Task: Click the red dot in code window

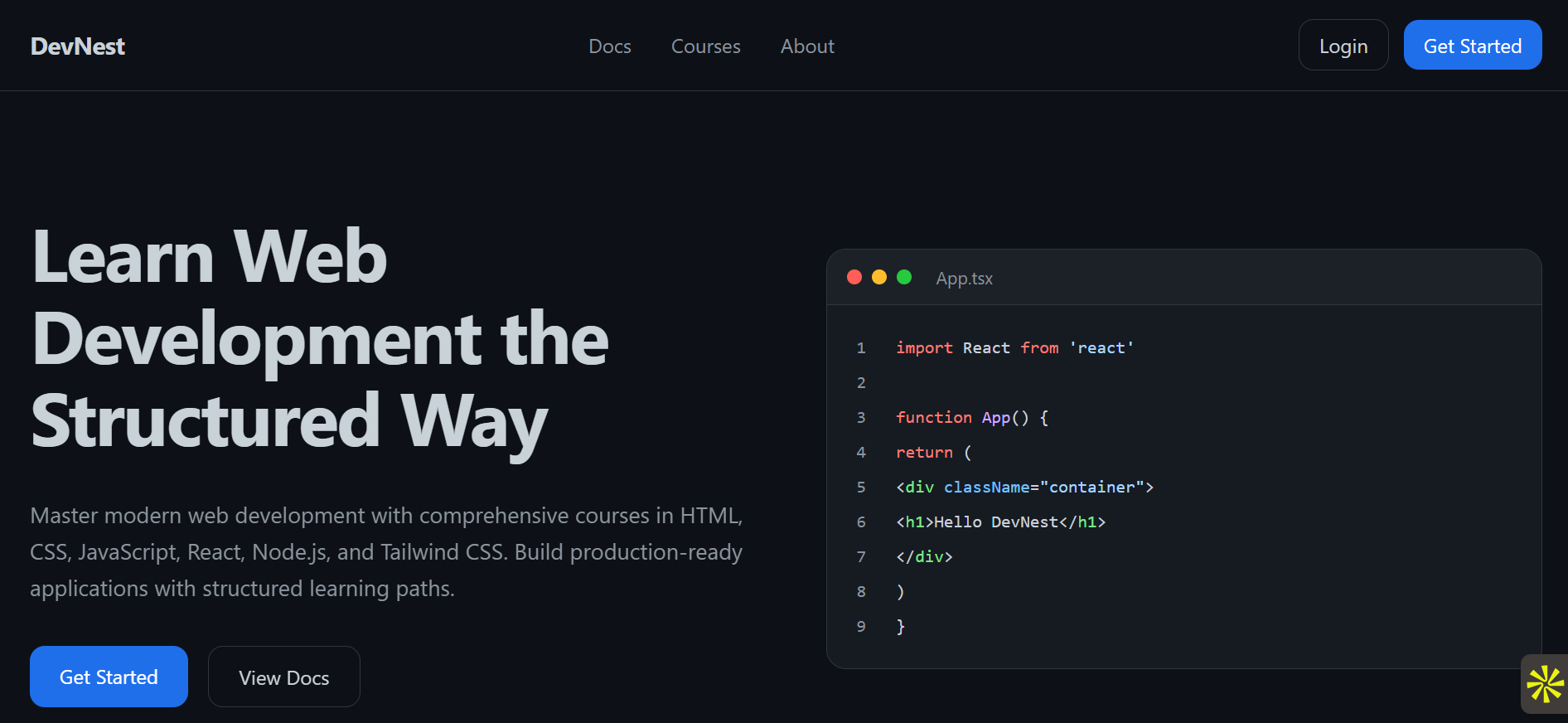Action: 854,277
